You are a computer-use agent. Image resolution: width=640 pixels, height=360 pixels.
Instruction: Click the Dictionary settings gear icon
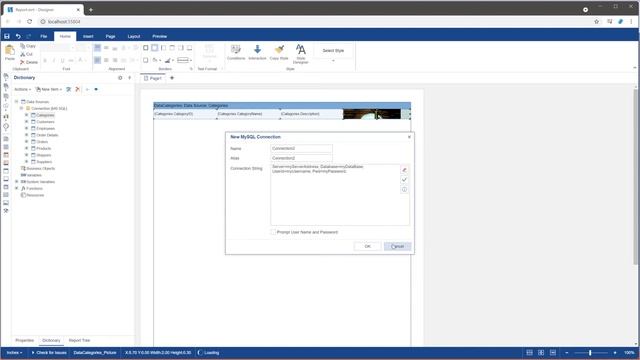point(120,78)
